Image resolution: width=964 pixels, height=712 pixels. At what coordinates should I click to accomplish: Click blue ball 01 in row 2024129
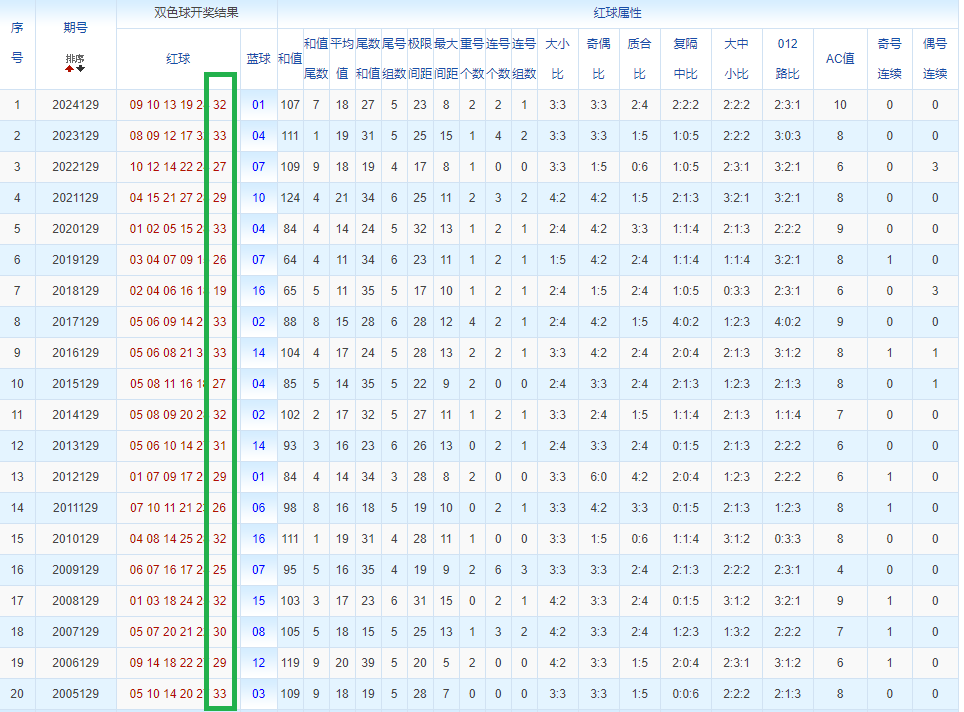pos(258,105)
